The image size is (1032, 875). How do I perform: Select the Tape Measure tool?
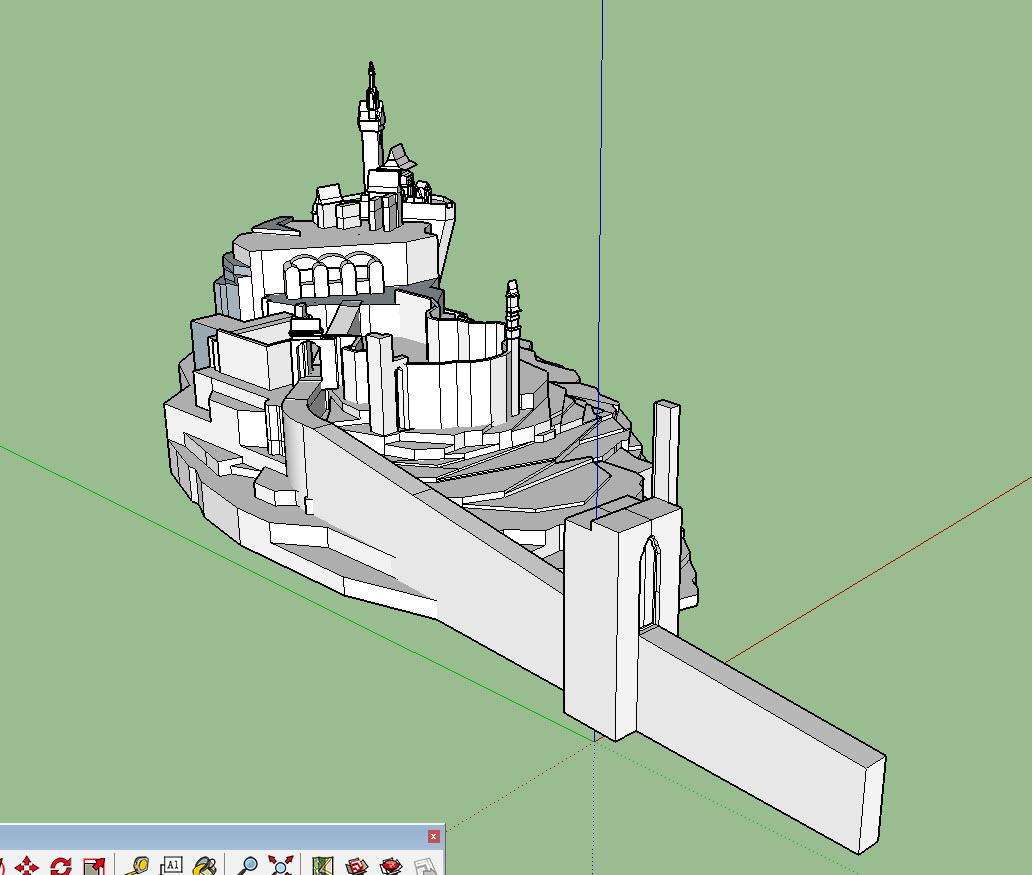(x=138, y=866)
